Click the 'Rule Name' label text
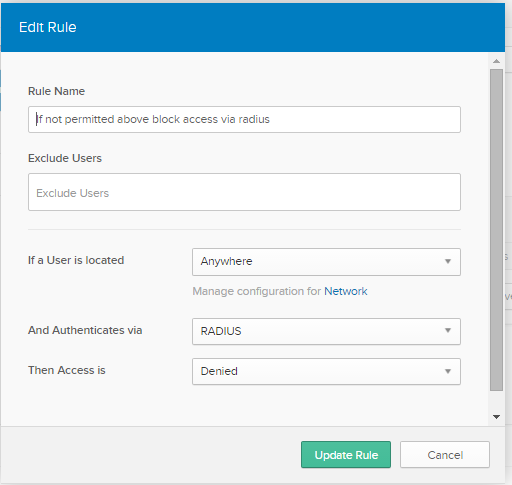This screenshot has height=485, width=512. pos(56,91)
